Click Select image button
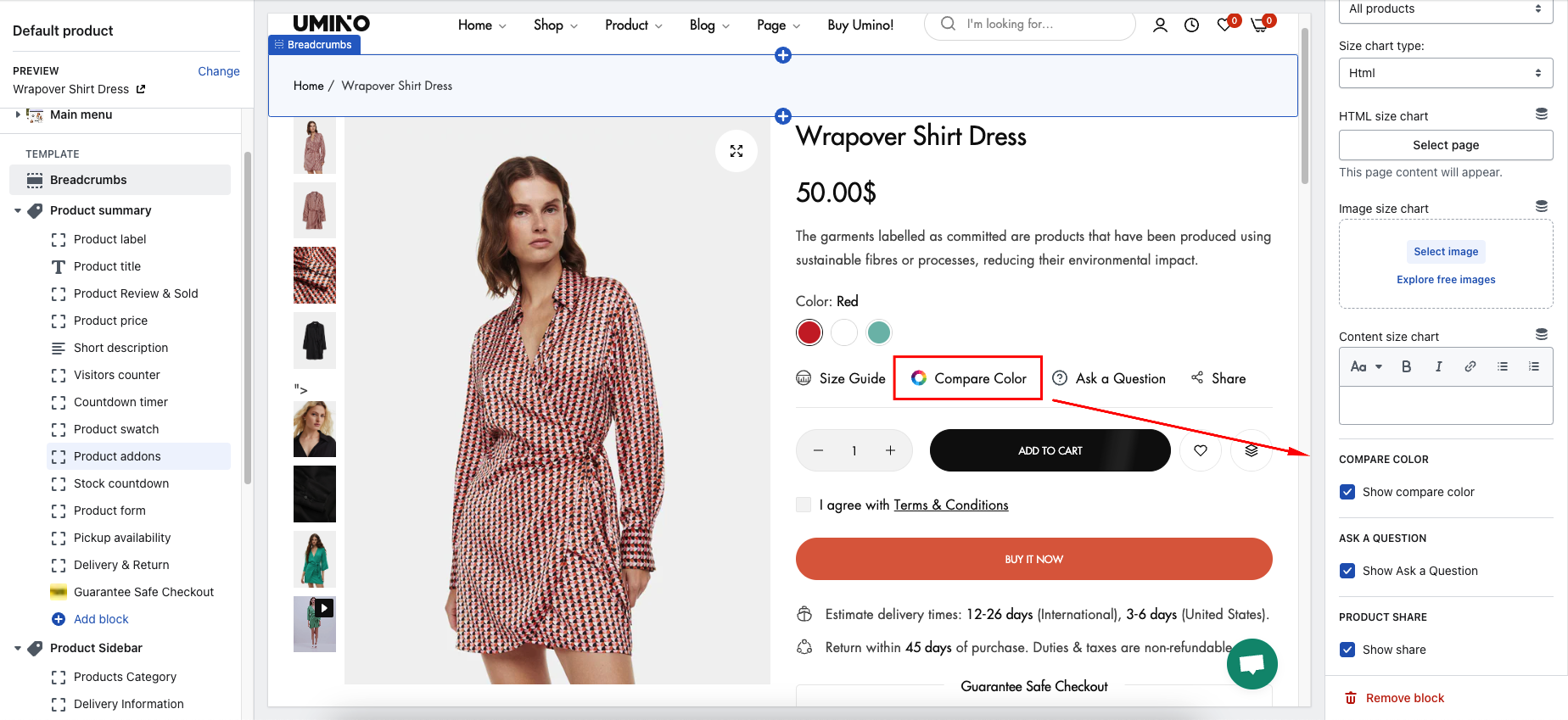Viewport: 1568px width, 720px height. point(1446,252)
